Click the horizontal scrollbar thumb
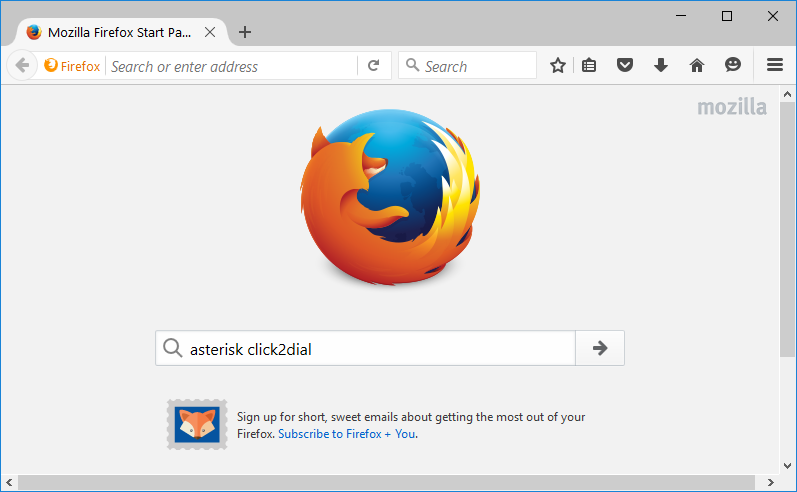The image size is (797, 492). point(386,482)
